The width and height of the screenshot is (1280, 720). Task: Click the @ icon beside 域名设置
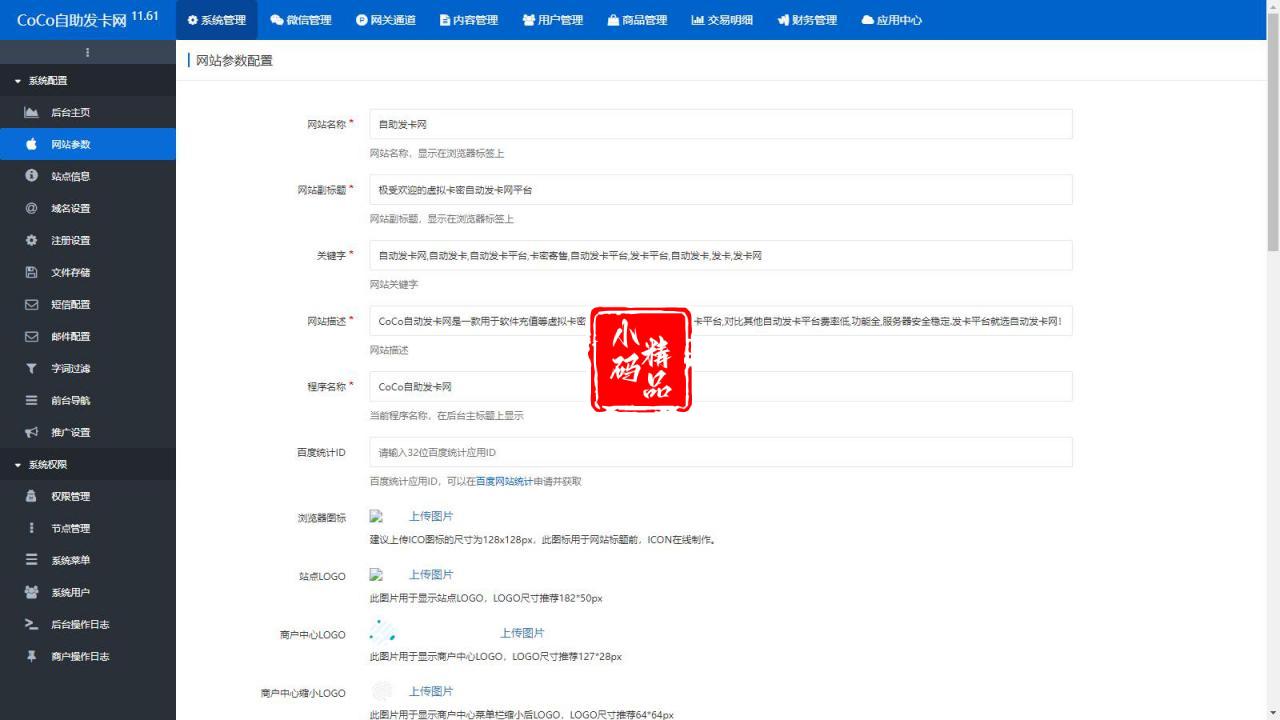(31, 208)
